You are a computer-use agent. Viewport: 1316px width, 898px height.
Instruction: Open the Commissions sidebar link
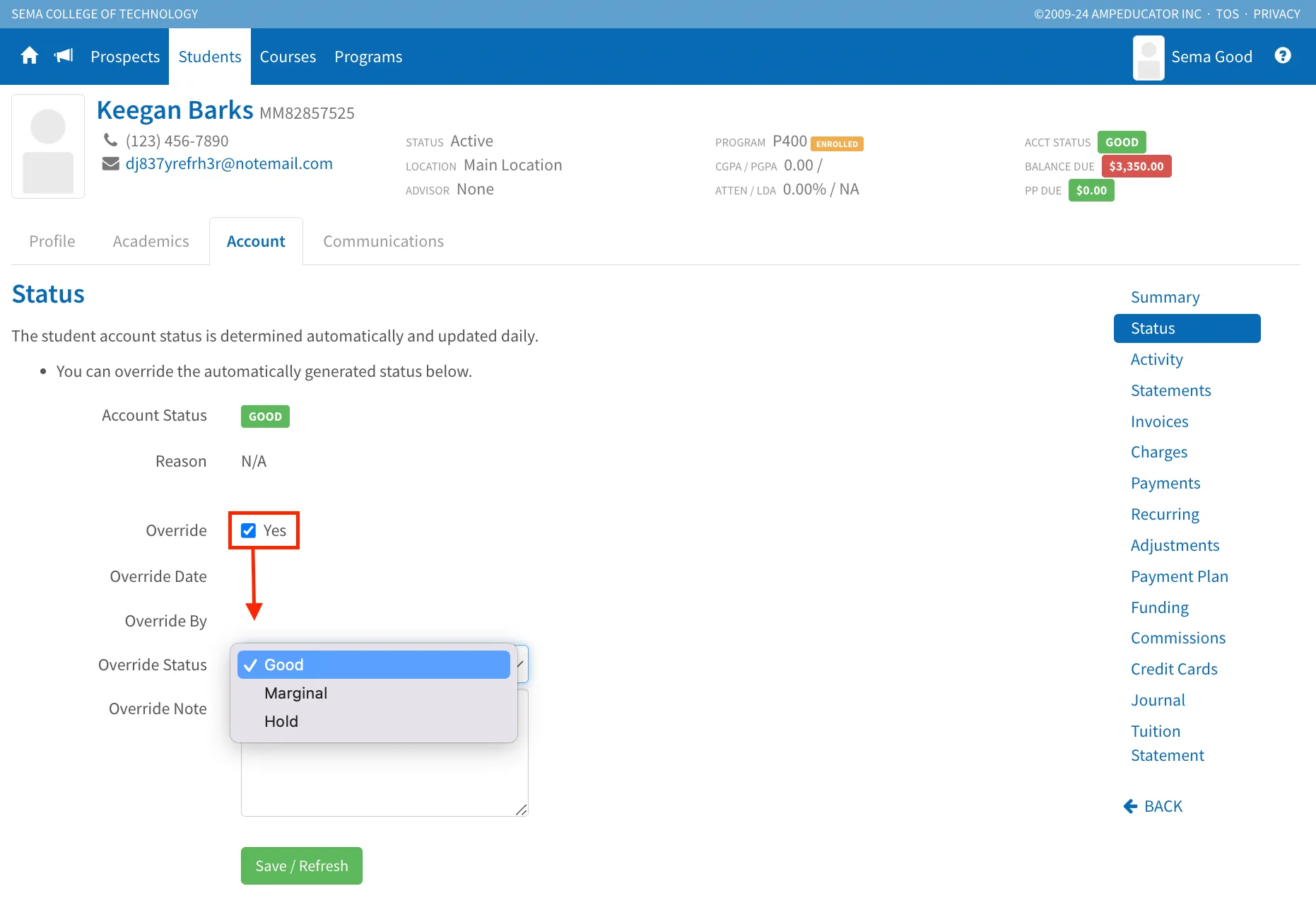(x=1178, y=638)
